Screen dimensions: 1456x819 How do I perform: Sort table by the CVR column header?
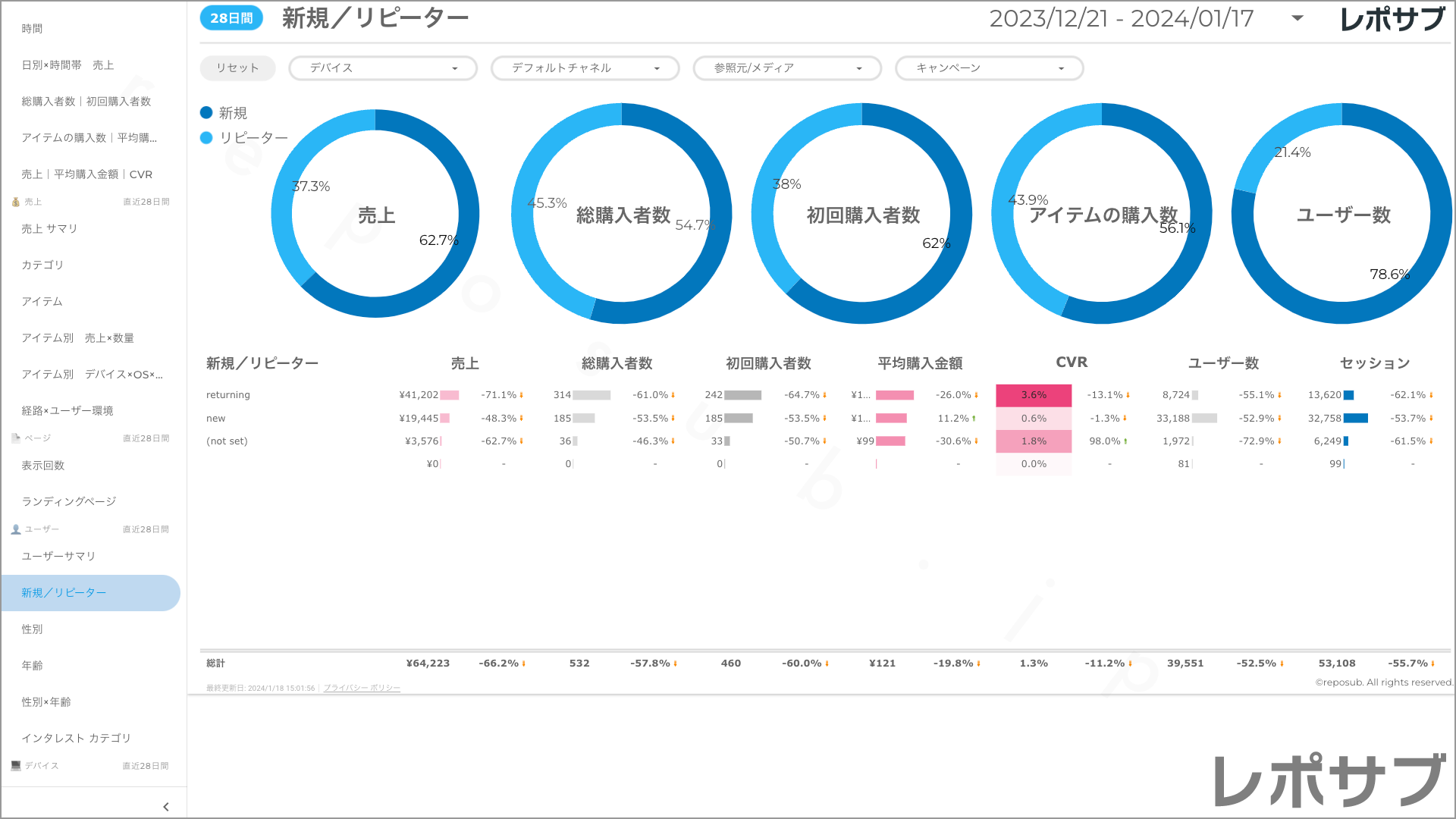pyautogui.click(x=1071, y=362)
